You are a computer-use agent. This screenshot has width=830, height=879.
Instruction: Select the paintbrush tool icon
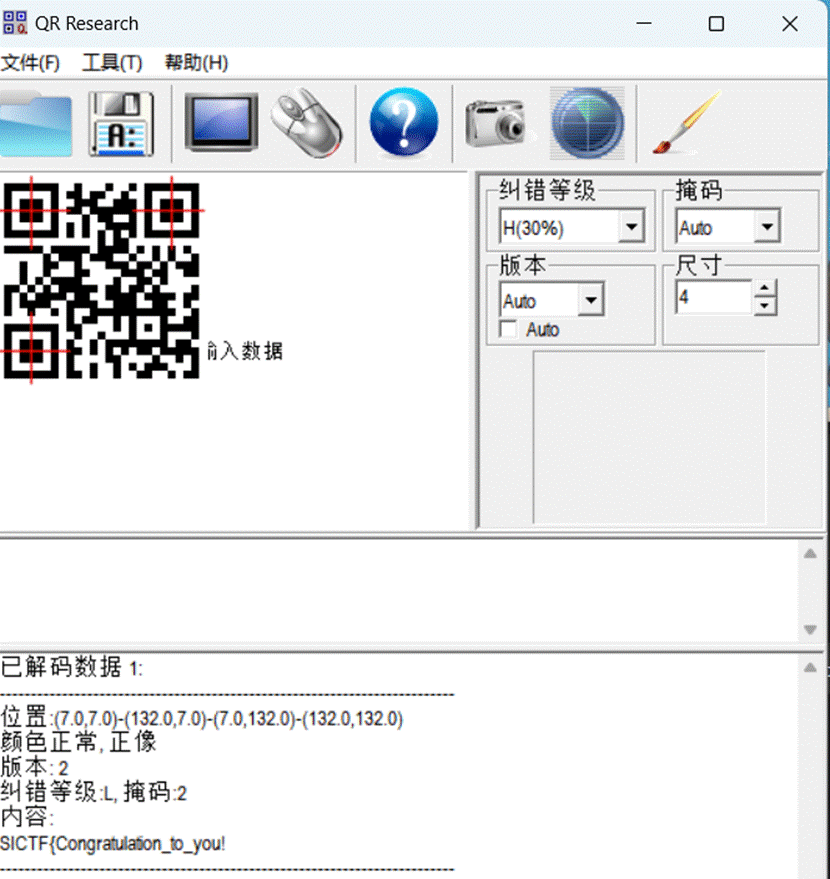click(x=687, y=123)
